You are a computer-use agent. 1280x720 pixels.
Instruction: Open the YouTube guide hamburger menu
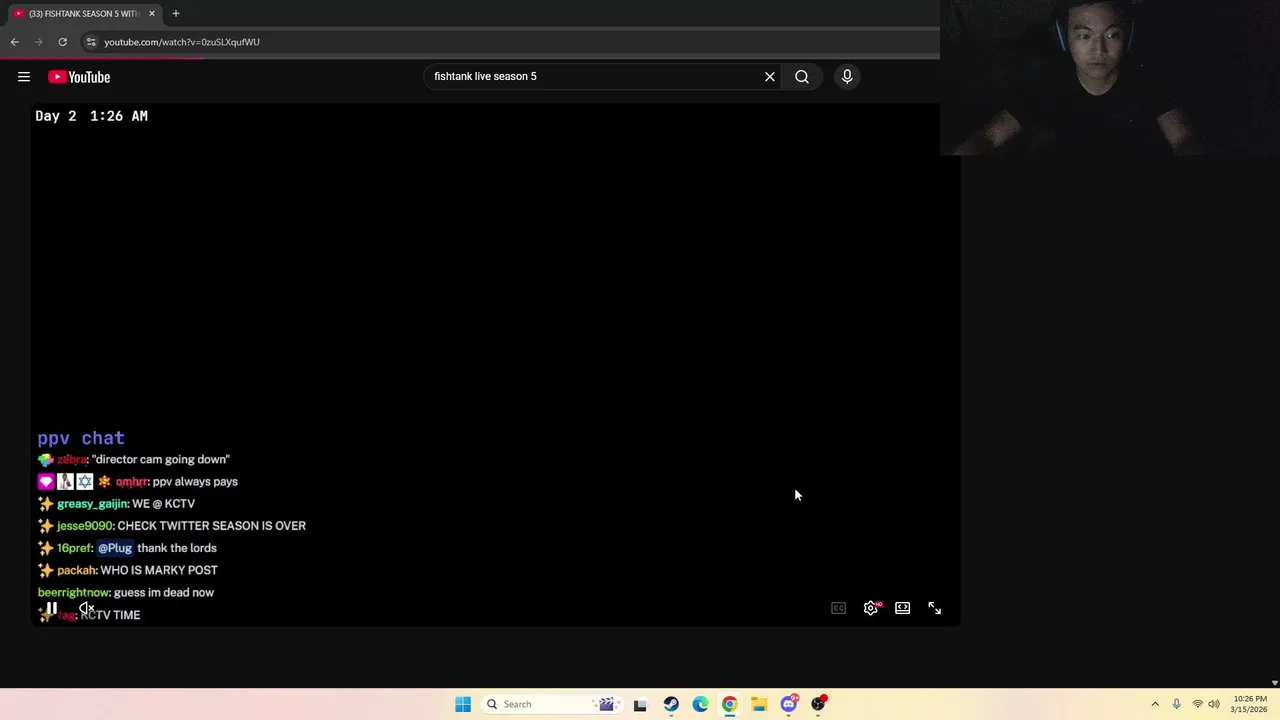point(24,77)
